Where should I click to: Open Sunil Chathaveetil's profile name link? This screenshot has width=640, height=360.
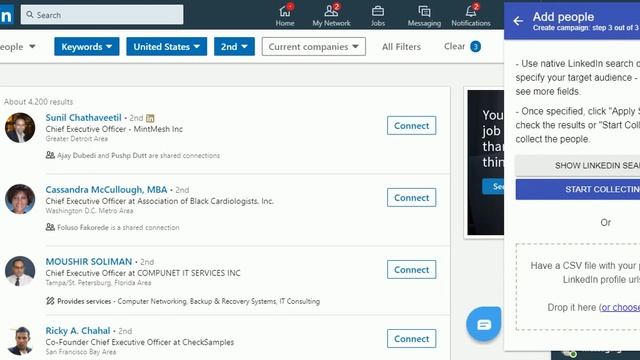pyautogui.click(x=83, y=118)
